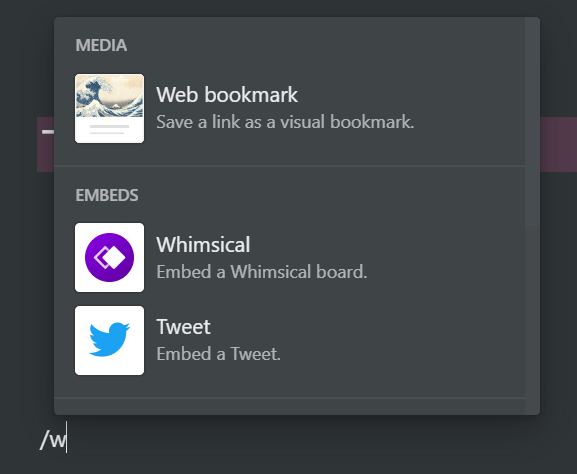Image resolution: width=577 pixels, height=474 pixels.
Task: Click 'Embed a Whimsical board.' description
Action: [x=262, y=272]
